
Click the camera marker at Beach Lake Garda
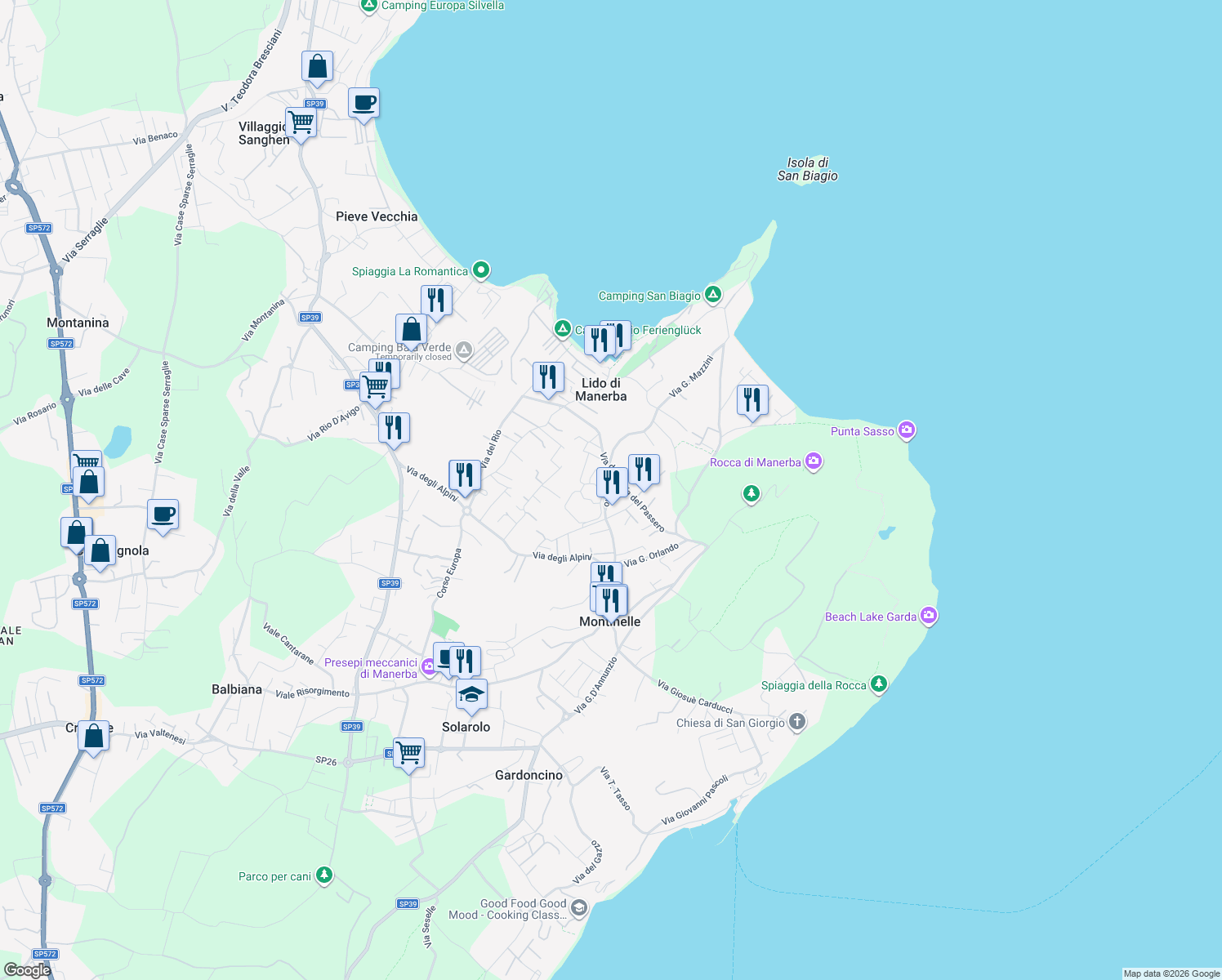pos(928,614)
